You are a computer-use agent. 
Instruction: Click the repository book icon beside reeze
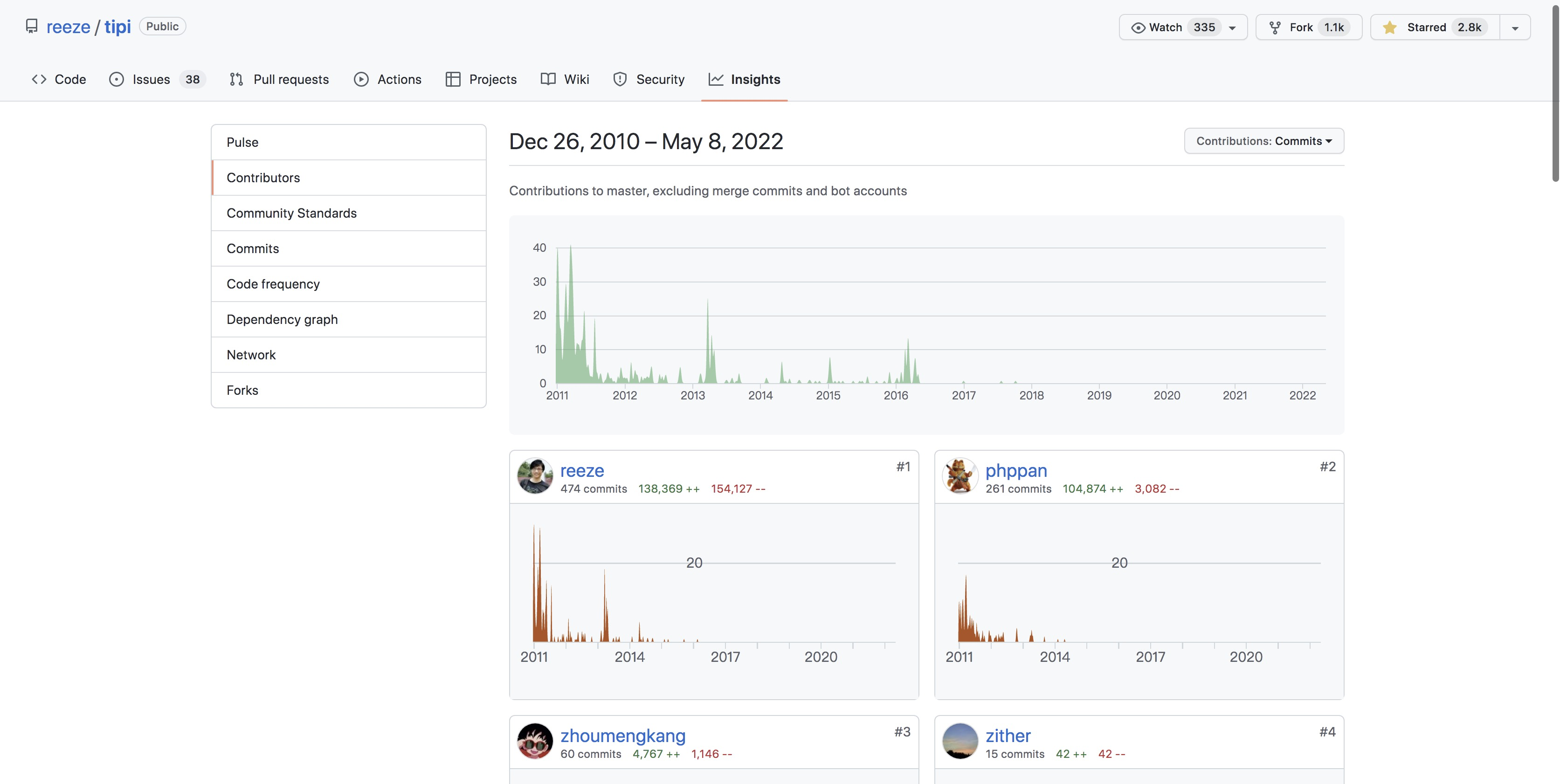click(32, 27)
